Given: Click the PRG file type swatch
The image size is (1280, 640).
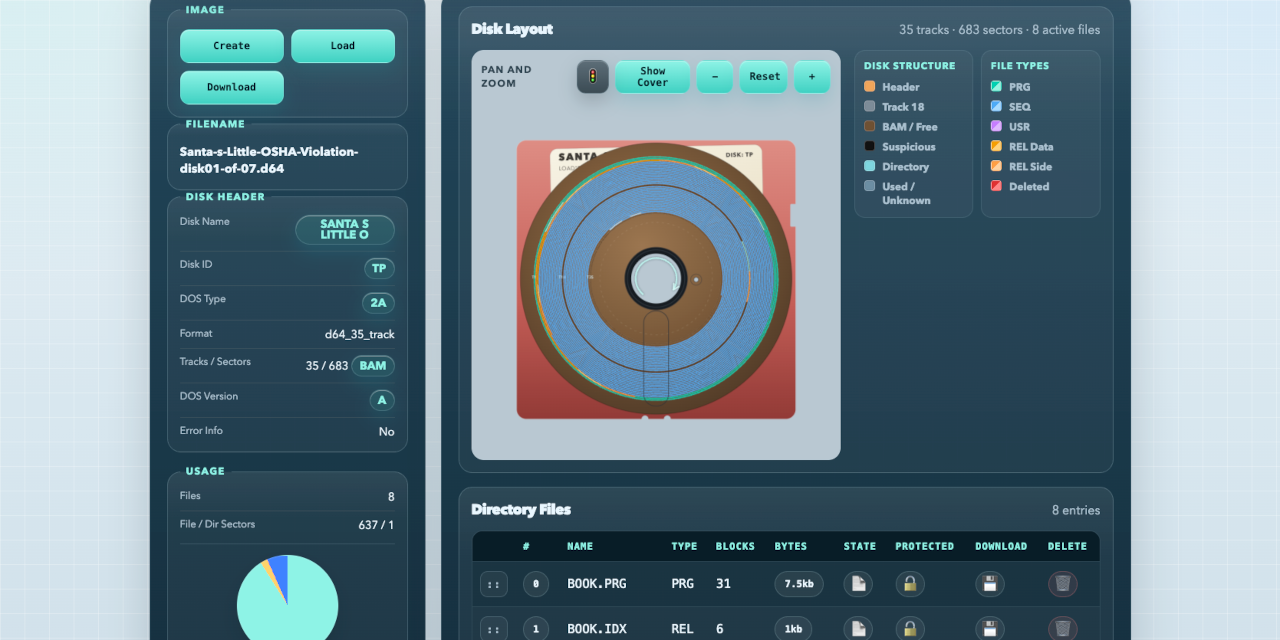Looking at the screenshot, I should (996, 87).
